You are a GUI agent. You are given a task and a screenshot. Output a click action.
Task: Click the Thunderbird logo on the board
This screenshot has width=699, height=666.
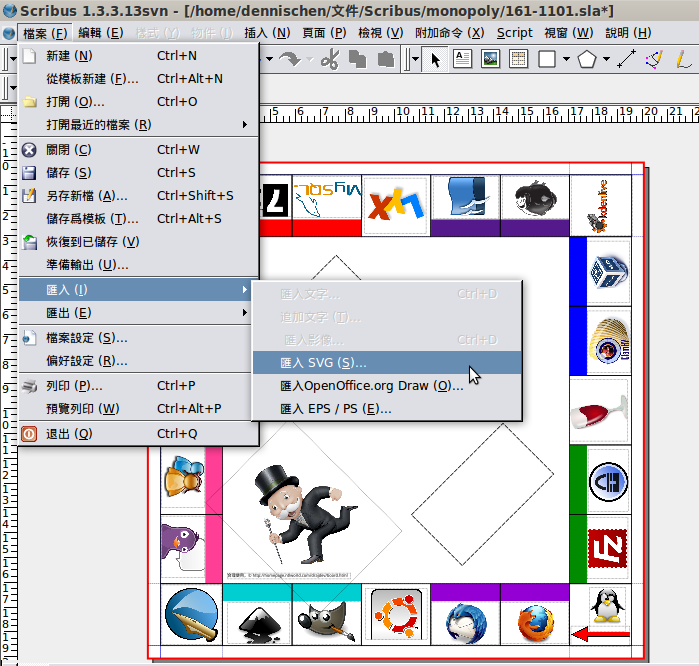(x=466, y=623)
